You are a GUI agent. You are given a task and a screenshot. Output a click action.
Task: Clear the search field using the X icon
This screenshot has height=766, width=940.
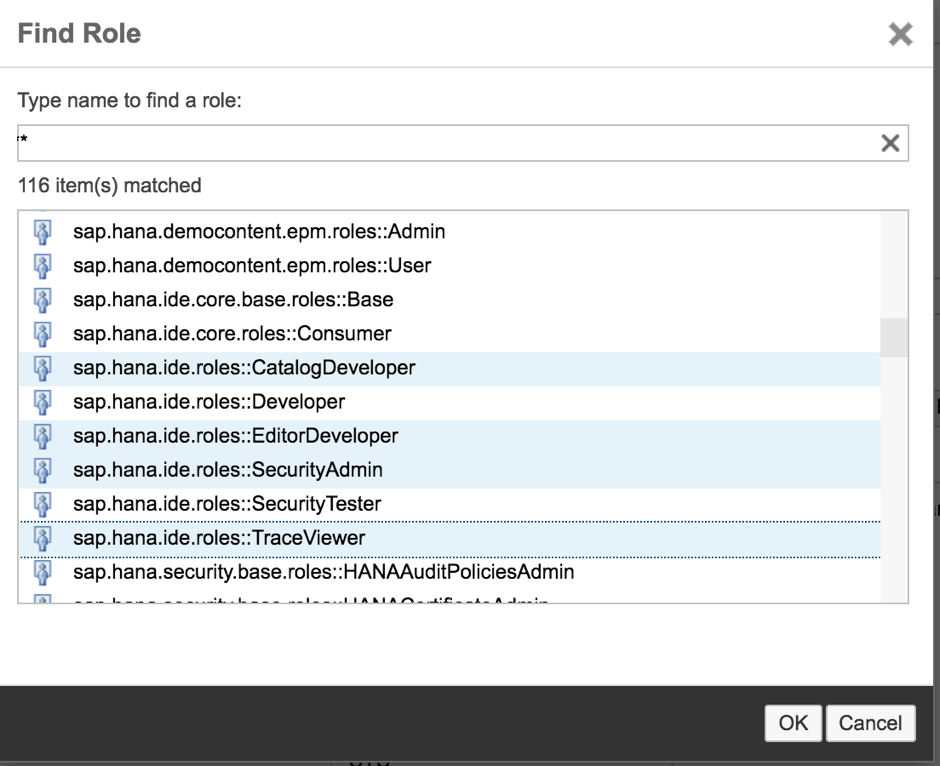(x=890, y=143)
